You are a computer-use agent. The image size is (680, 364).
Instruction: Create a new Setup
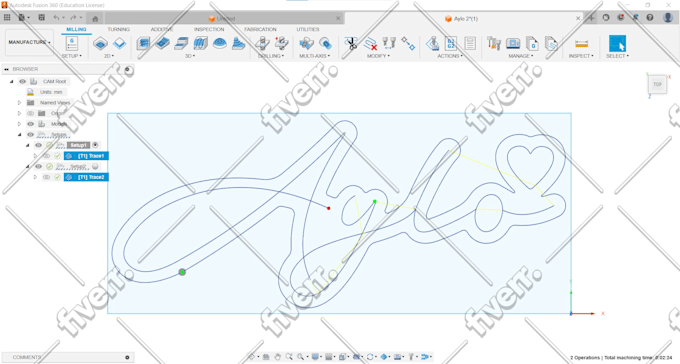coord(72,43)
